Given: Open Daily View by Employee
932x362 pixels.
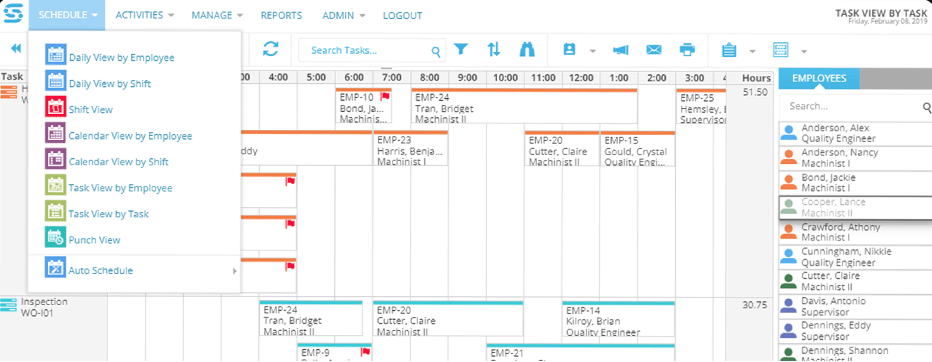Looking at the screenshot, I should (x=110, y=57).
